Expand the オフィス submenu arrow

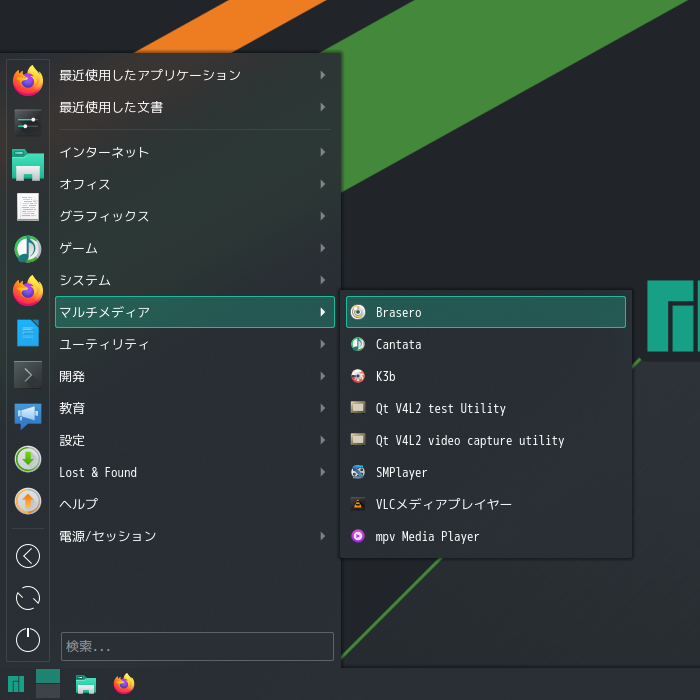(x=322, y=184)
